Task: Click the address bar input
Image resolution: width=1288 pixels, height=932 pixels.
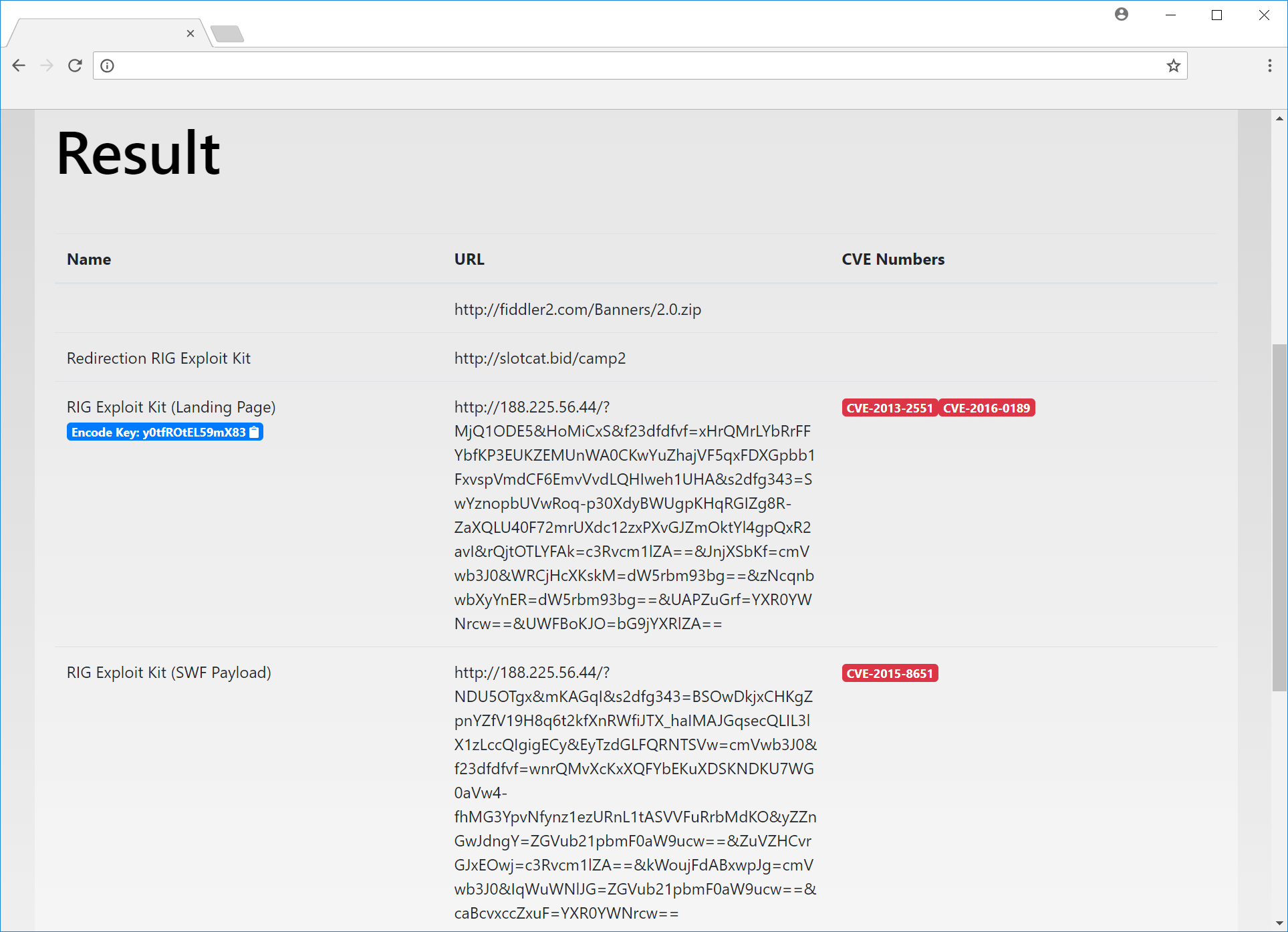Action: click(635, 66)
